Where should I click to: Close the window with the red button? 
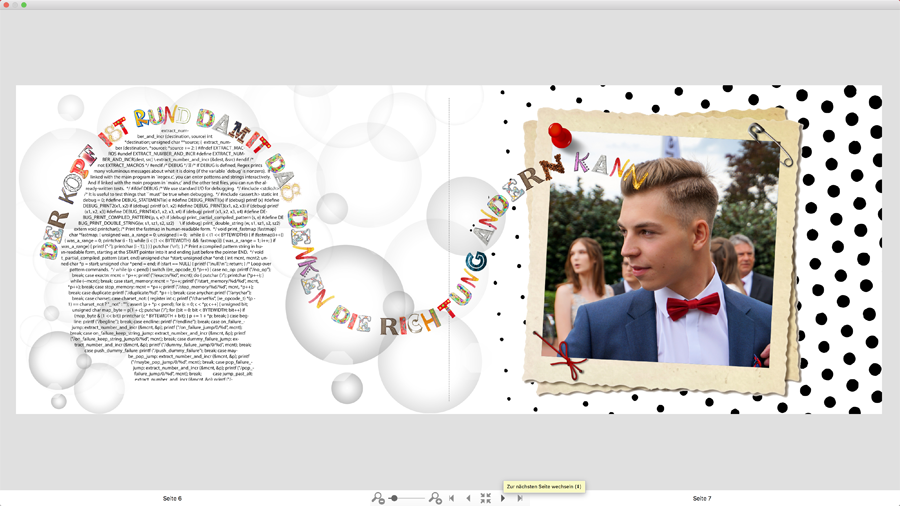[x=6, y=5]
